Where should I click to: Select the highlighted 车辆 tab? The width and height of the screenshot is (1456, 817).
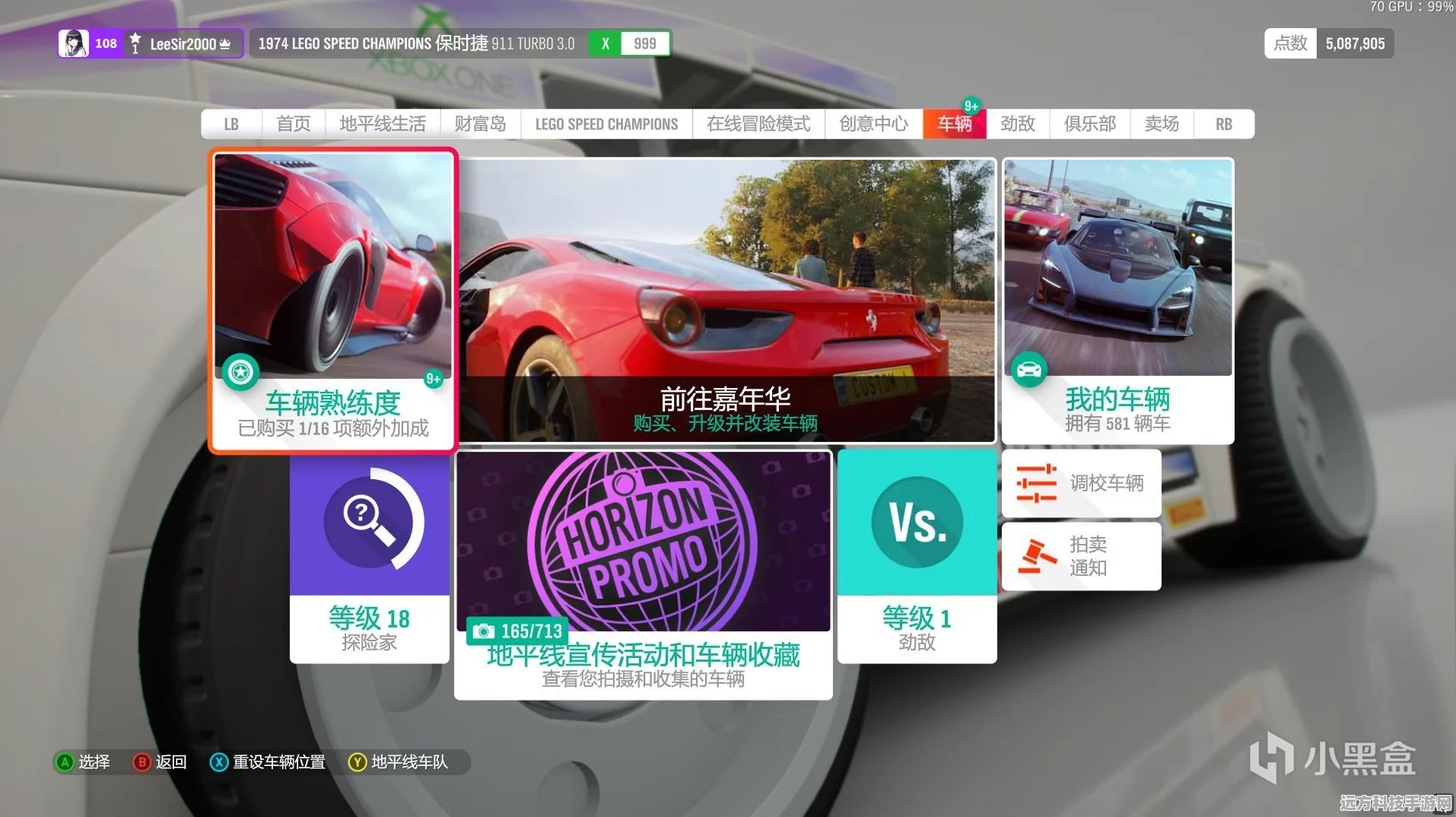pyautogui.click(x=955, y=124)
